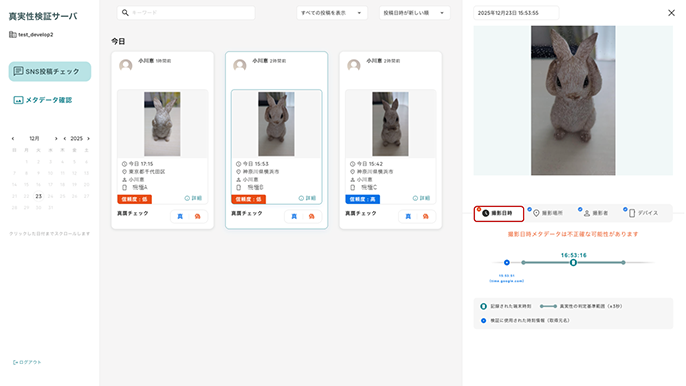Viewport: 686px width, 386px height.
Task: Click the 16:53:16 recorded time marker
Action: [x=573, y=263]
